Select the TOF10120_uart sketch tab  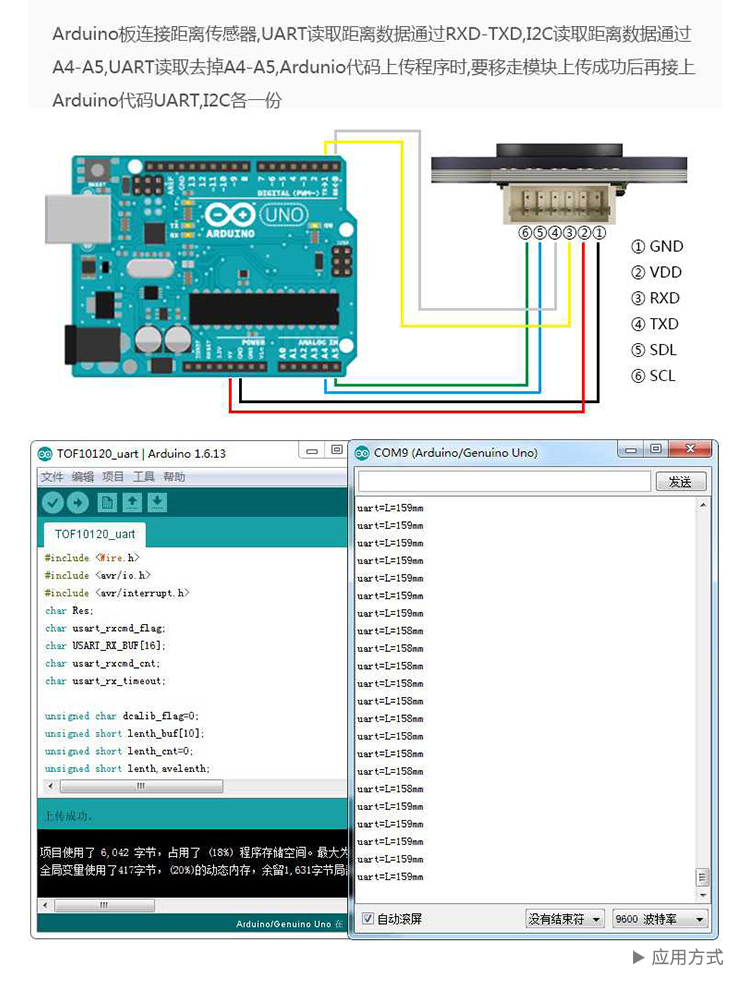point(95,534)
